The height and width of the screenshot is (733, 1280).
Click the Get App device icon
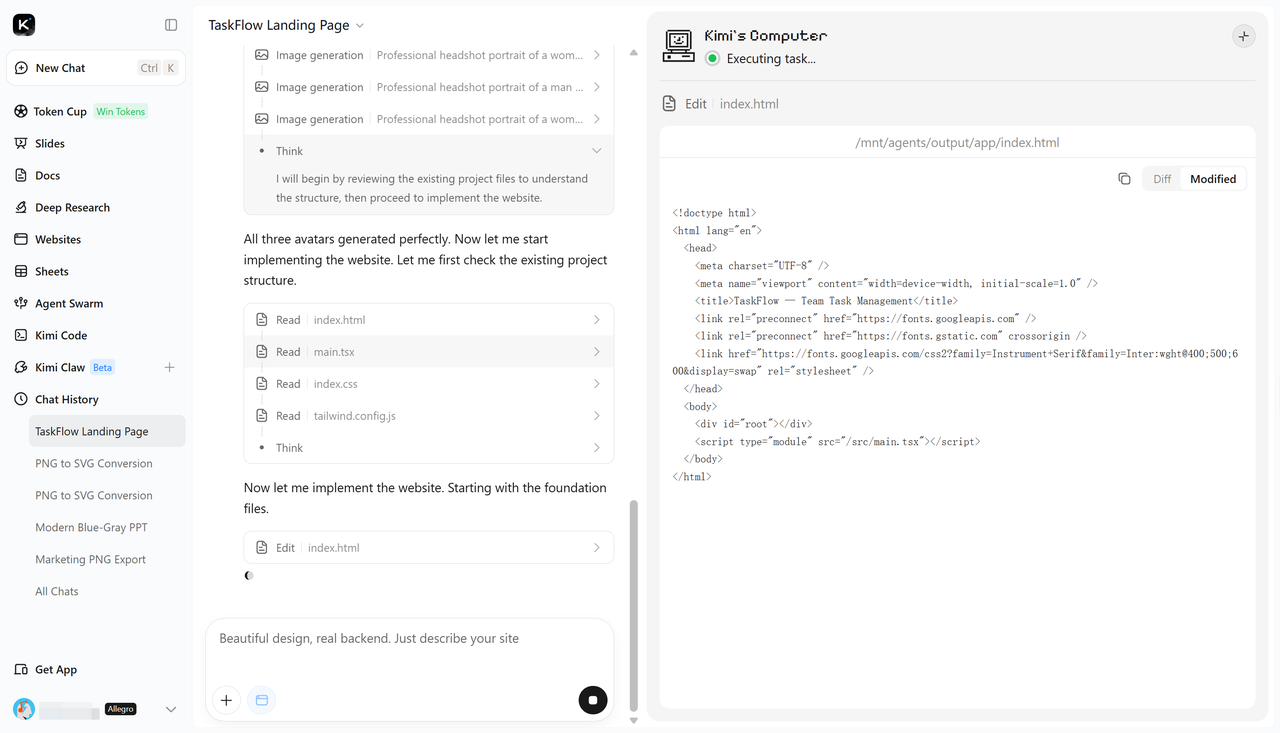coord(21,669)
